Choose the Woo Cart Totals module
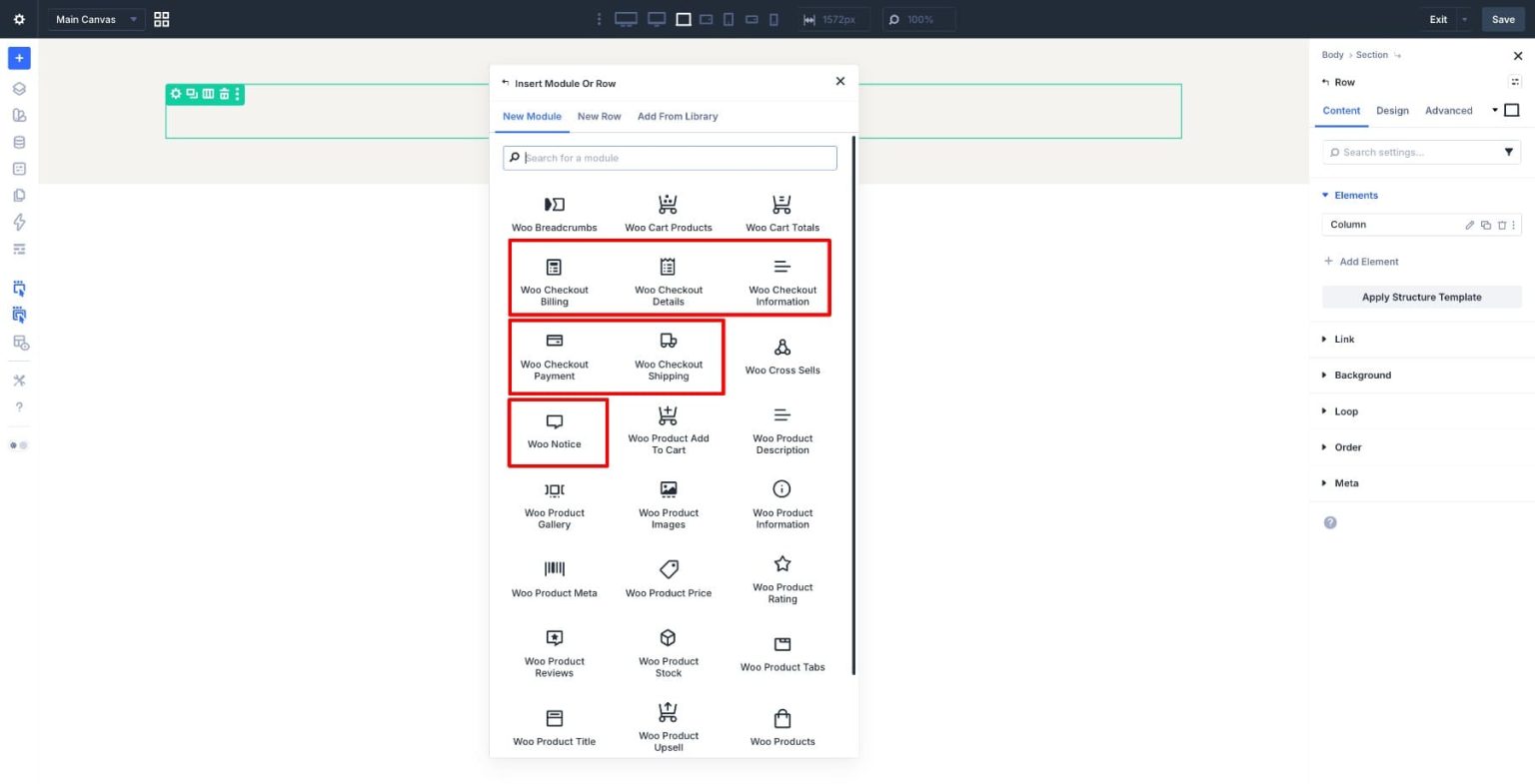The image size is (1535, 784). [782, 214]
